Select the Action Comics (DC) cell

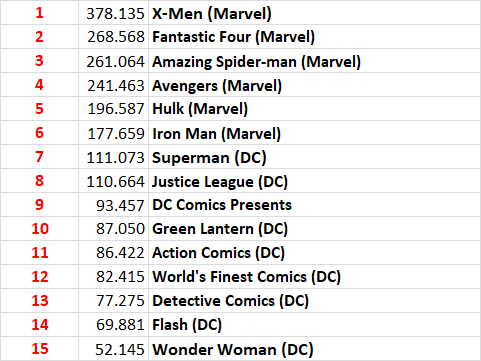click(314, 253)
